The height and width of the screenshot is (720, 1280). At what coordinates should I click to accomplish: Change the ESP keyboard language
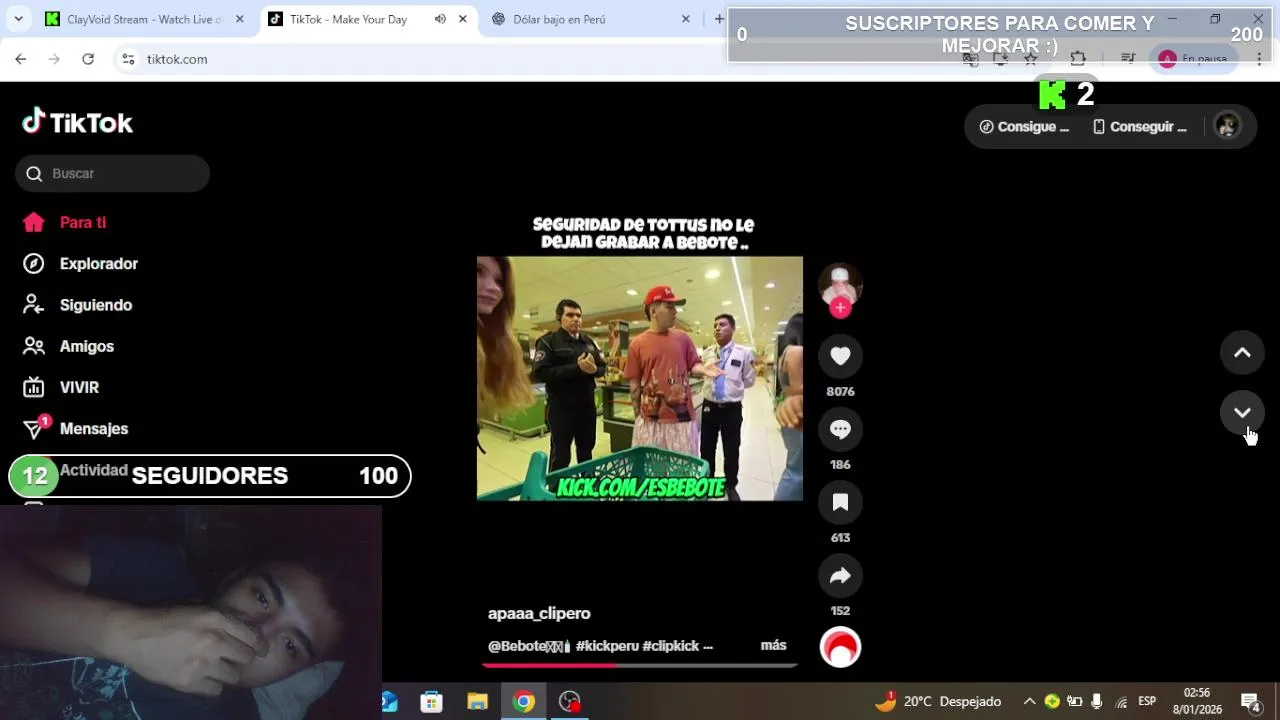(x=1147, y=701)
